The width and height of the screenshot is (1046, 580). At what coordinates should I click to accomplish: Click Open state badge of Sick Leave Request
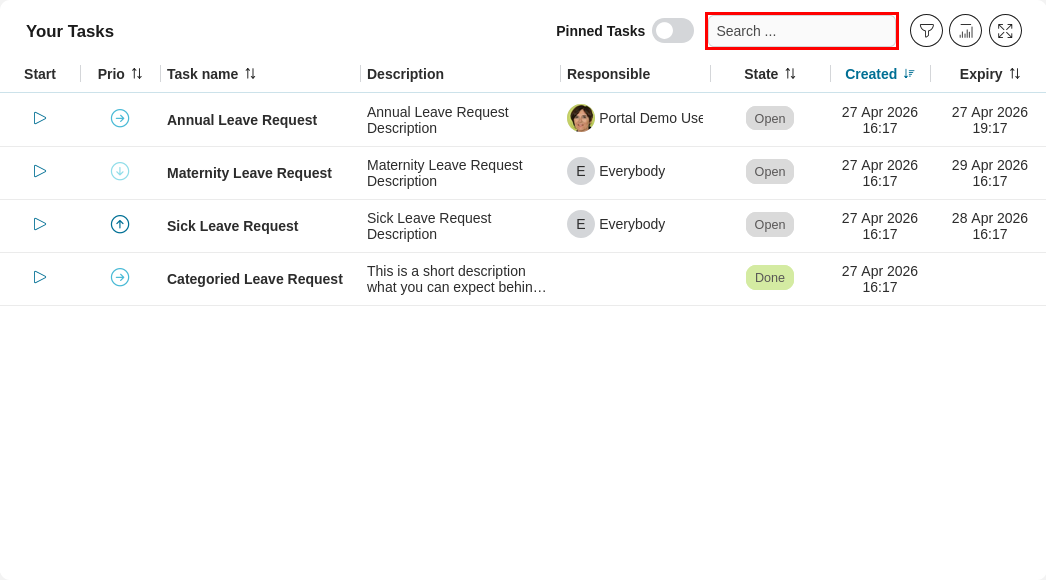coord(770,224)
